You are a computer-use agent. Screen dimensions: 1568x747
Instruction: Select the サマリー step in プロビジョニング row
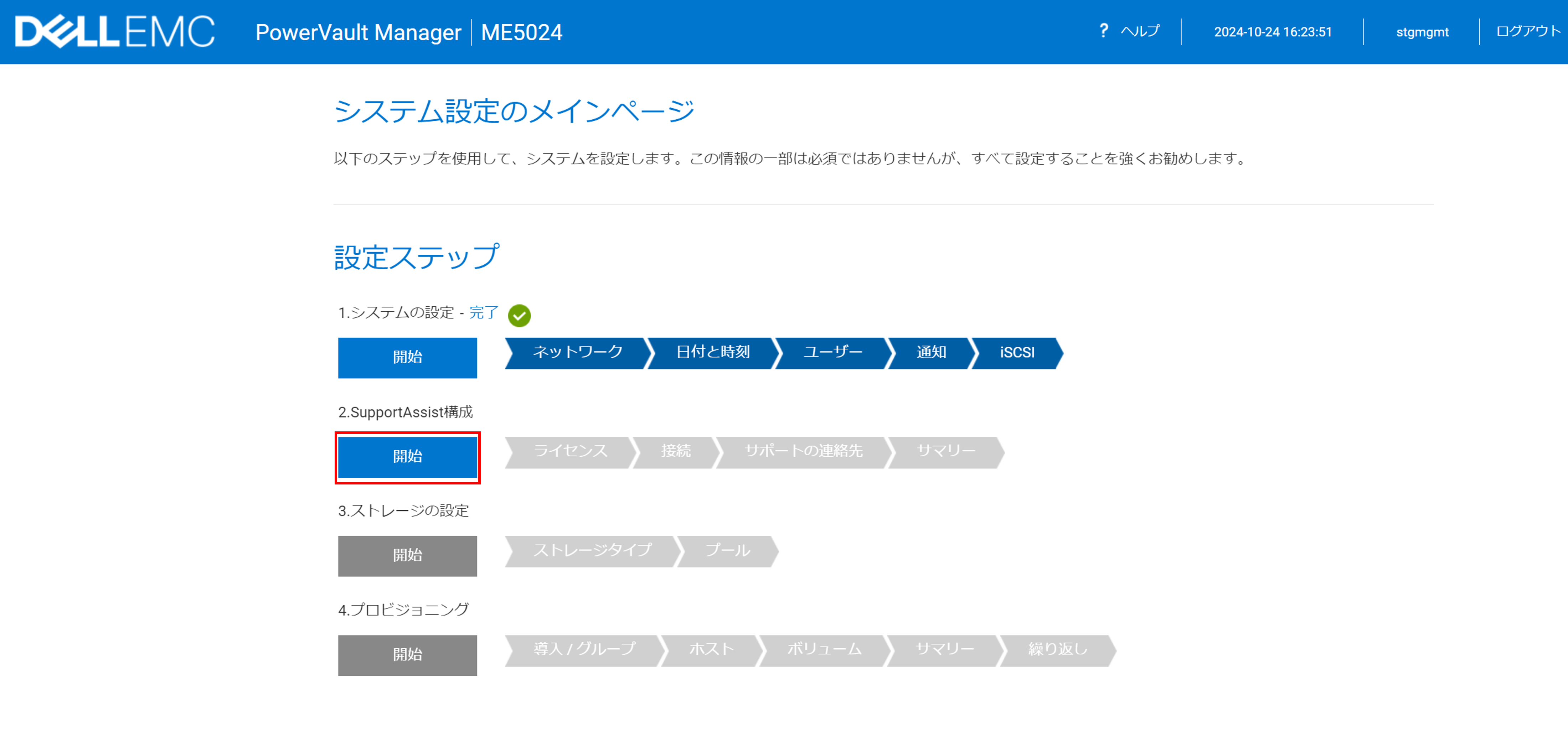pos(945,650)
